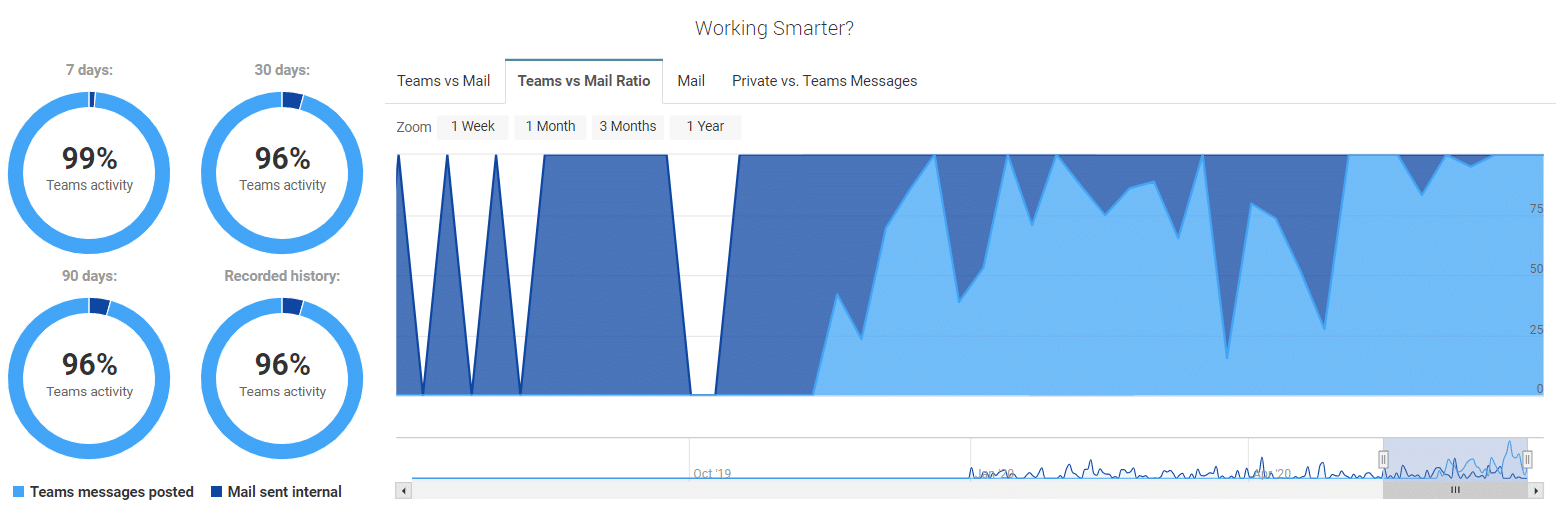The image size is (1559, 511).
Task: Open the Mail tab
Action: tap(691, 81)
